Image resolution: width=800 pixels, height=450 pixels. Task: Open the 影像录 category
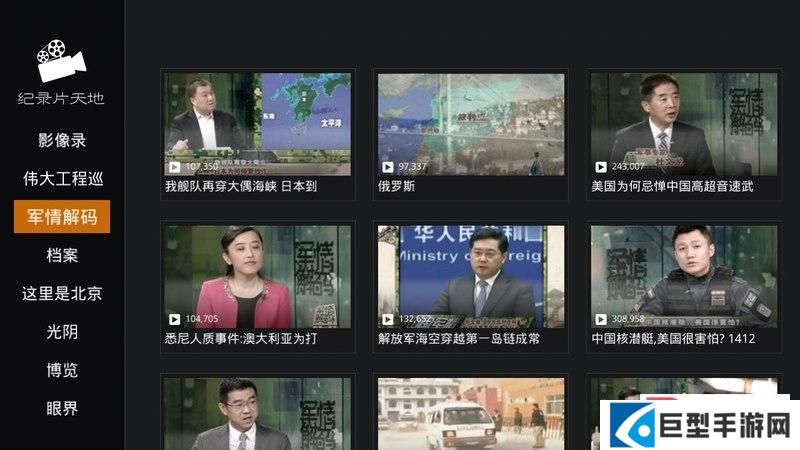(62, 140)
